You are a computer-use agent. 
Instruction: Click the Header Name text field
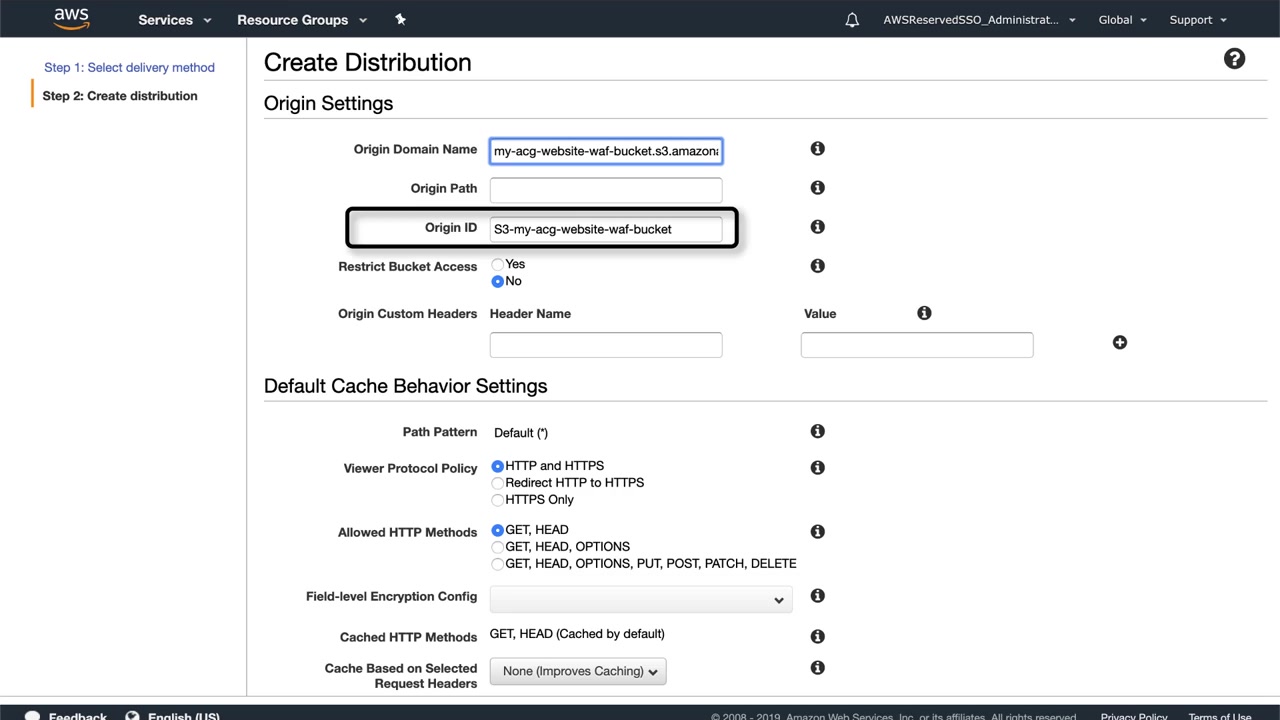coord(605,345)
